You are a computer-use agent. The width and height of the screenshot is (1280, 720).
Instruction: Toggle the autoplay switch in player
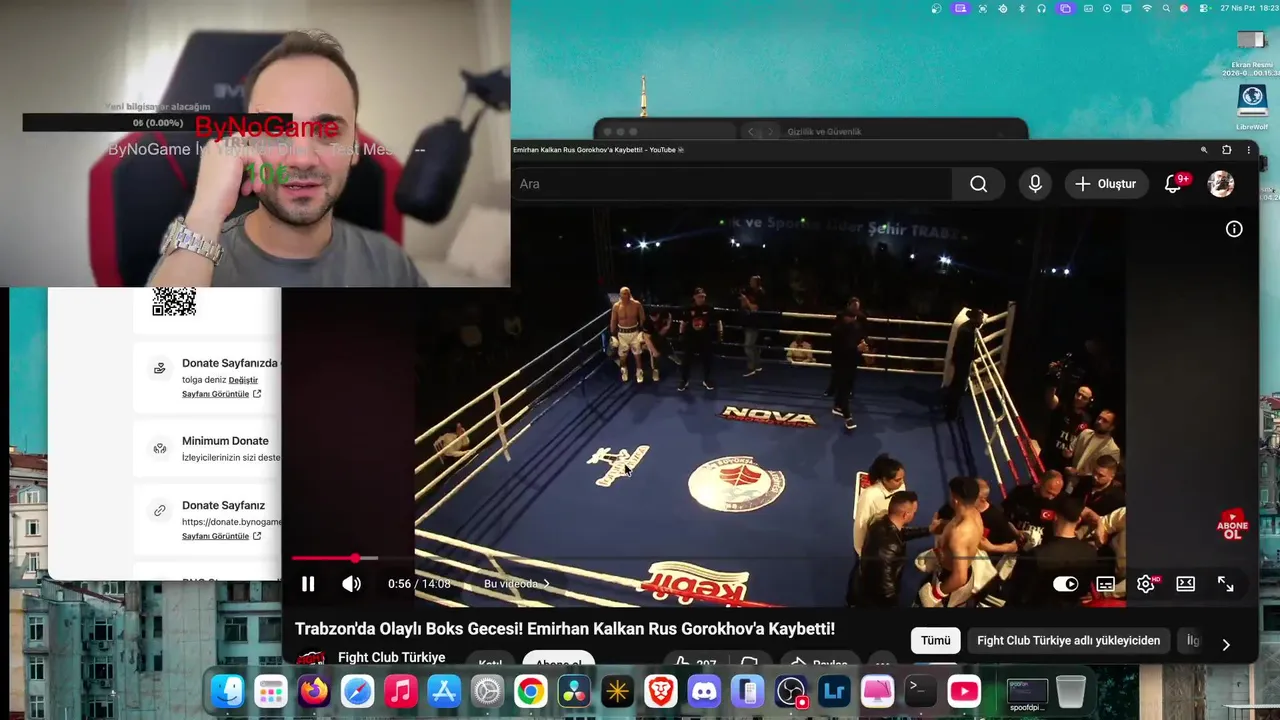[1066, 584]
